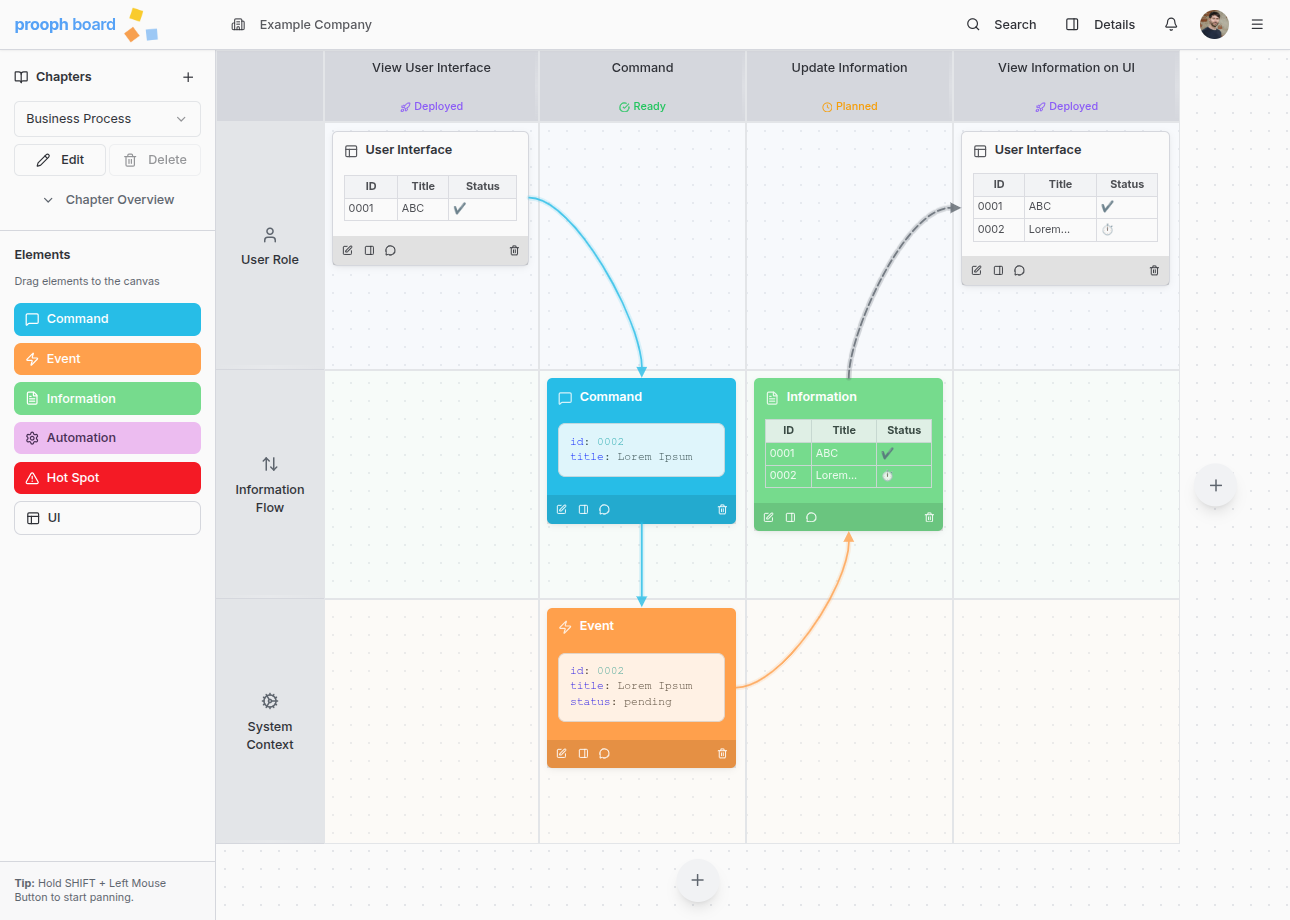Click edit icon on the Event card
The image size is (1290, 920).
point(561,754)
